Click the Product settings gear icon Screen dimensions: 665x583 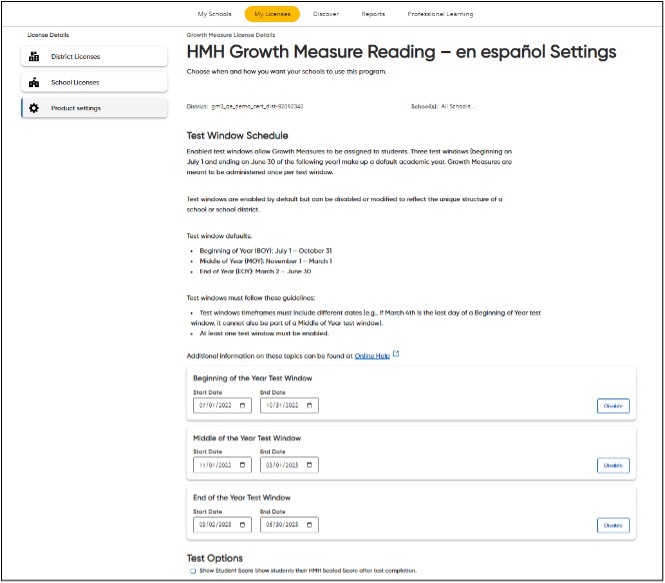click(34, 108)
